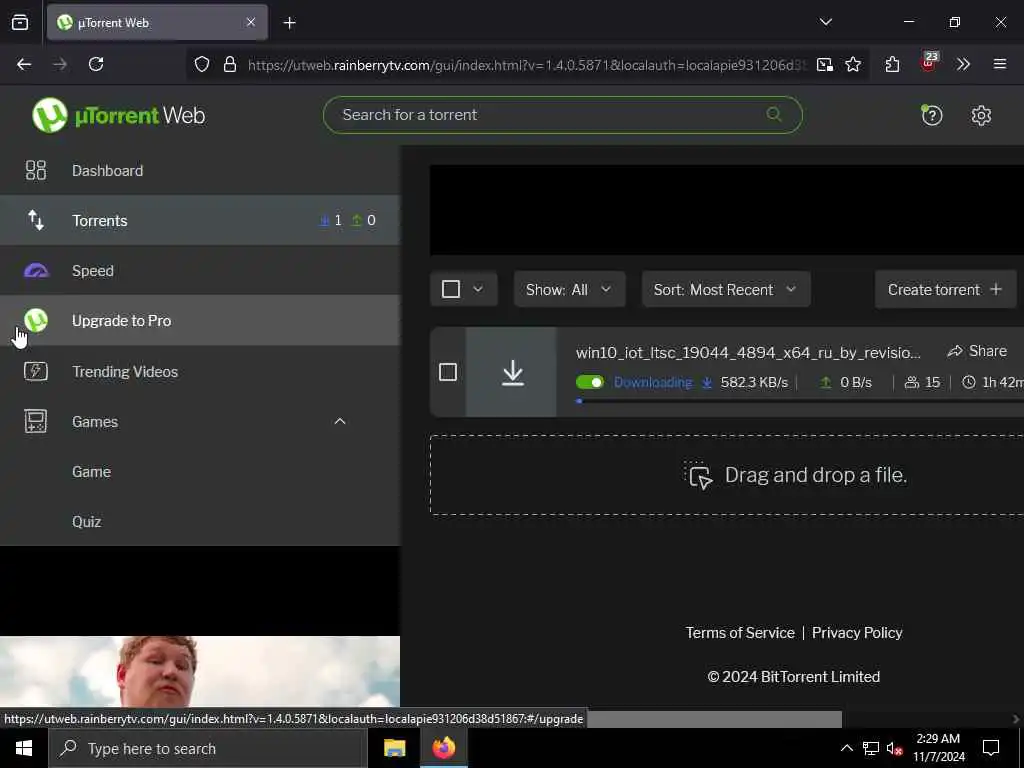This screenshot has width=1024, height=768.
Task: Open the Help question mark icon
Action: click(x=931, y=116)
